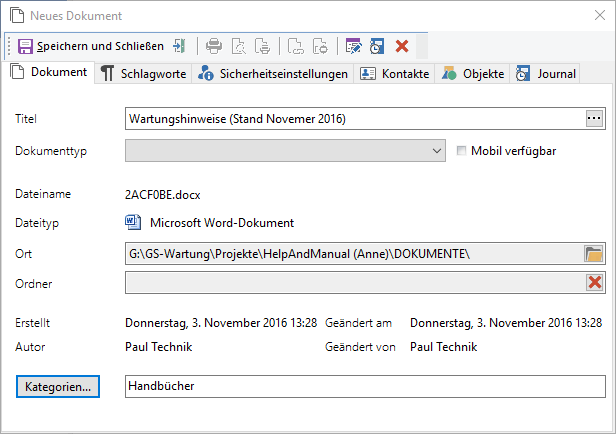Enable the Mobil verfügbar checkbox
The image size is (616, 434).
pos(462,151)
